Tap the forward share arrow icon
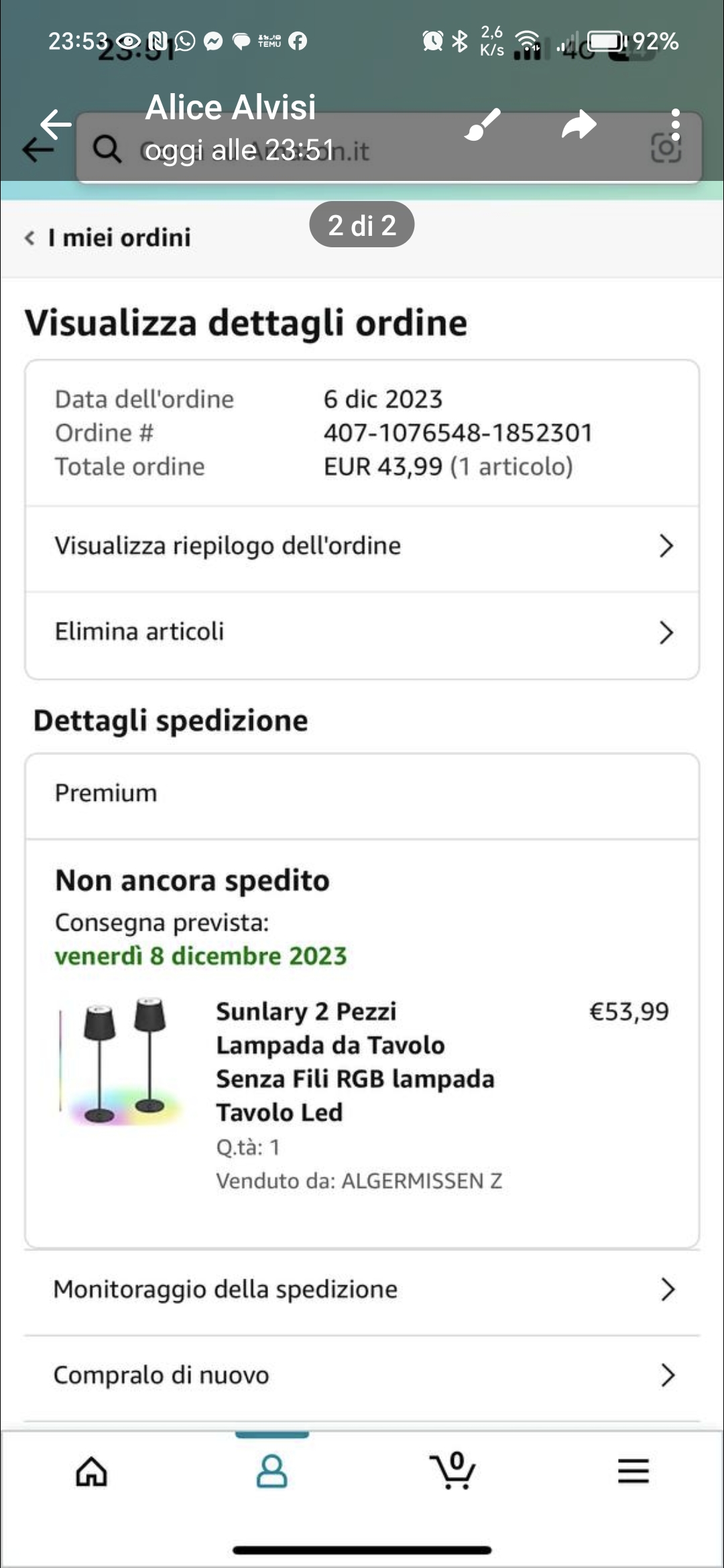 pyautogui.click(x=579, y=125)
